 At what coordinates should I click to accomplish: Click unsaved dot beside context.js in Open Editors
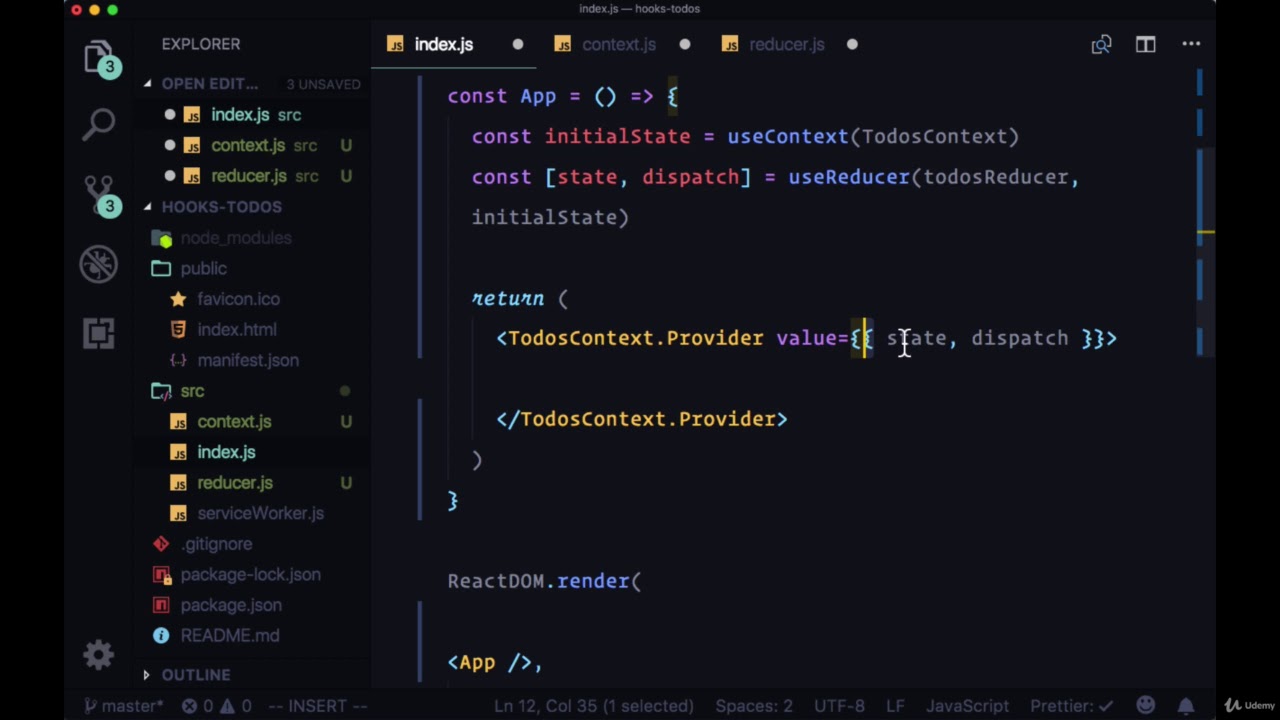click(170, 145)
